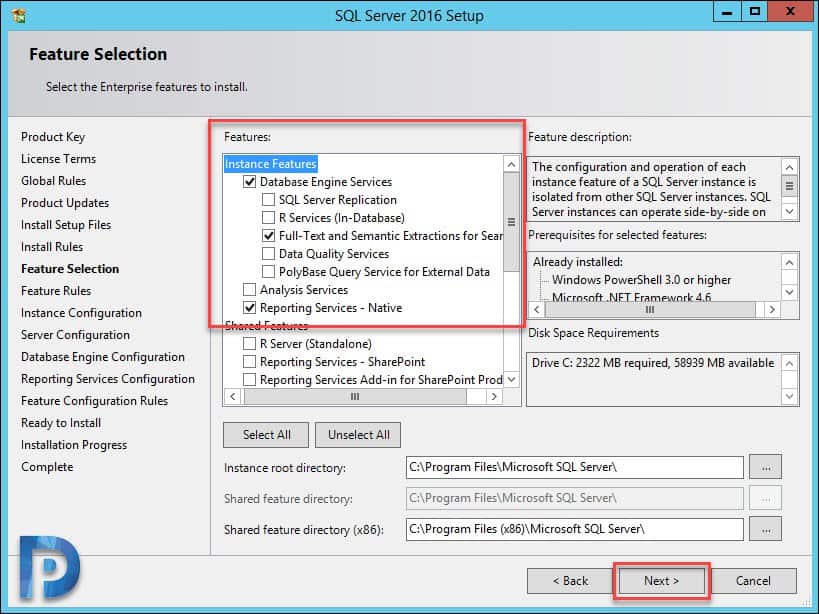Select the Instance Features tree node
Image resolution: width=819 pixels, height=614 pixels.
click(271, 164)
